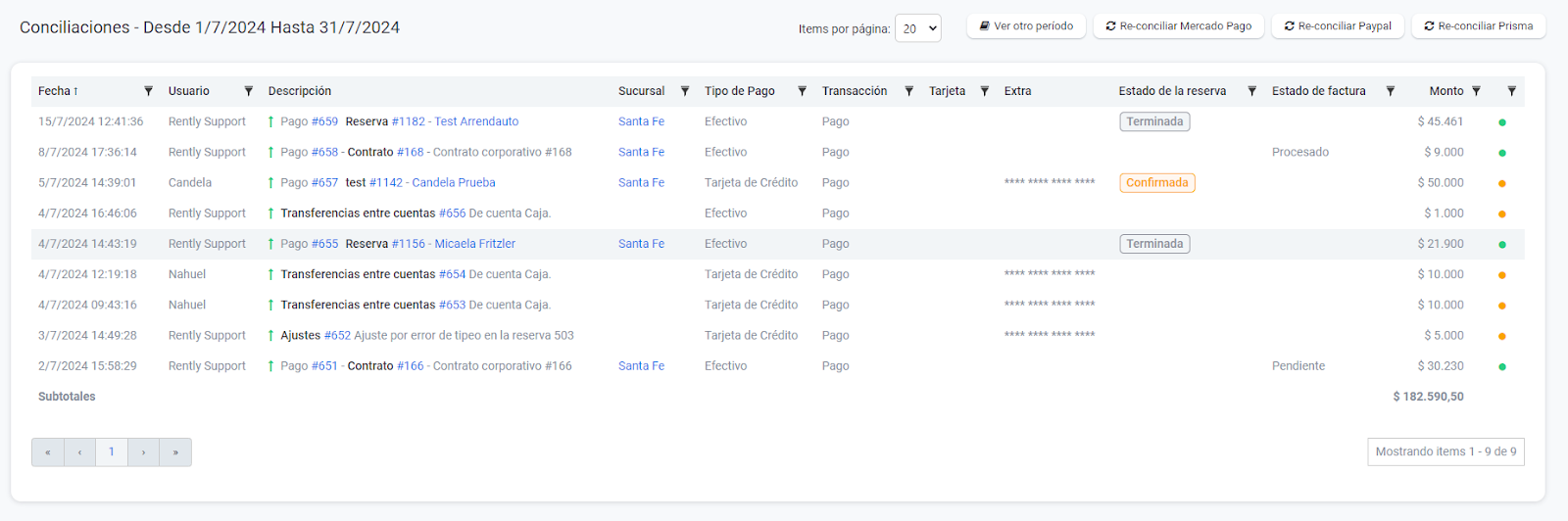Open Estado de factura filter icon
The image size is (1568, 521).
[1390, 91]
